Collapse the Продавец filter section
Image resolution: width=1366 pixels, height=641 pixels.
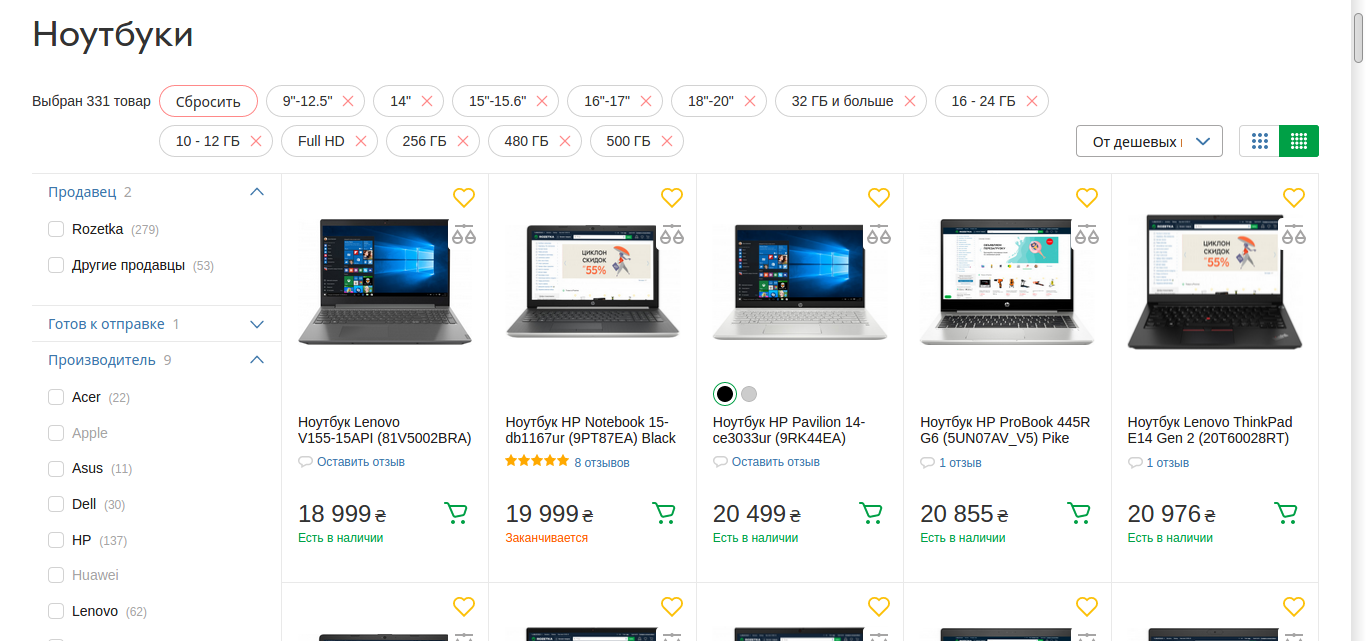click(257, 192)
